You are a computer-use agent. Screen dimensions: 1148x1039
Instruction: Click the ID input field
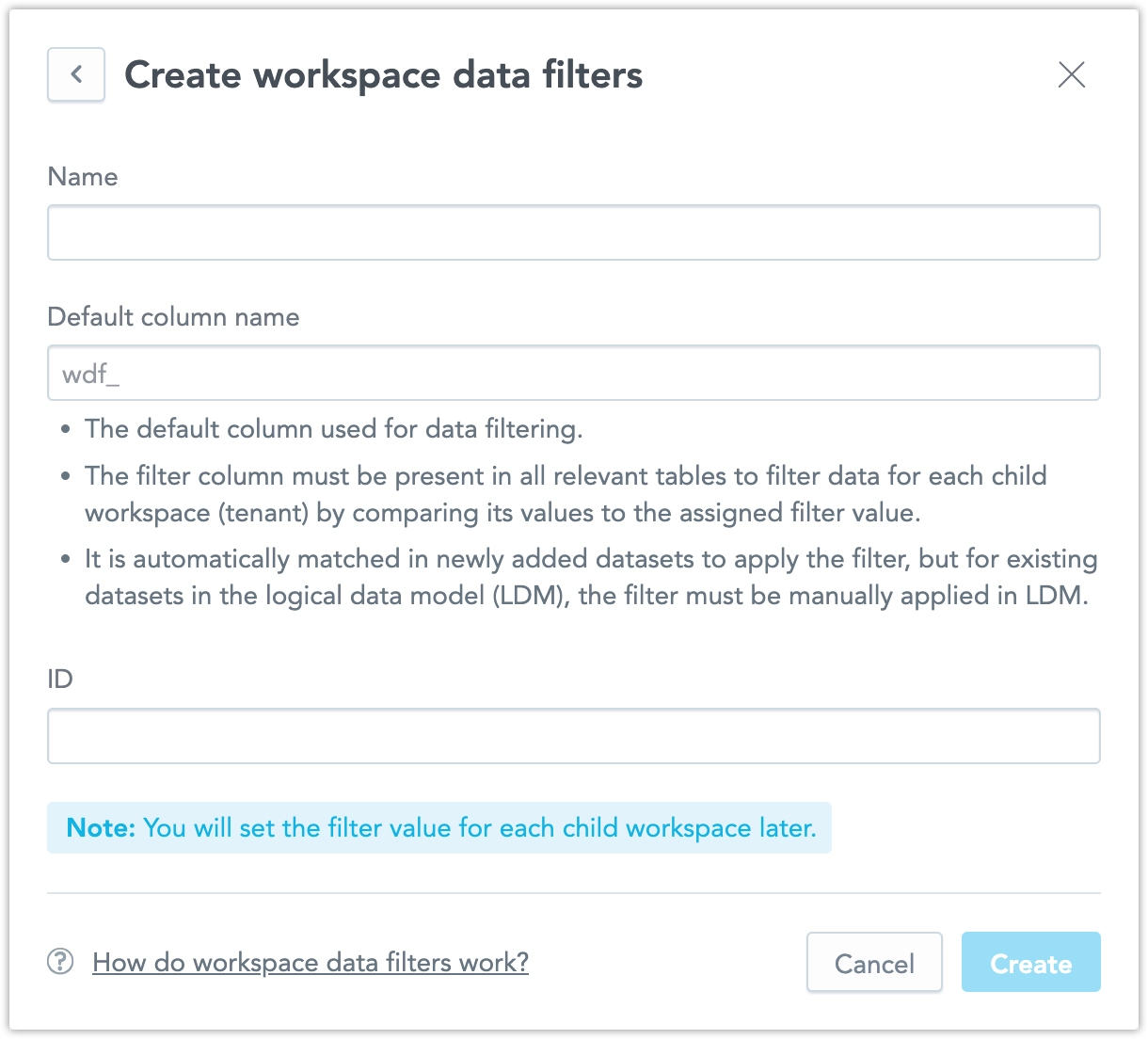574,735
